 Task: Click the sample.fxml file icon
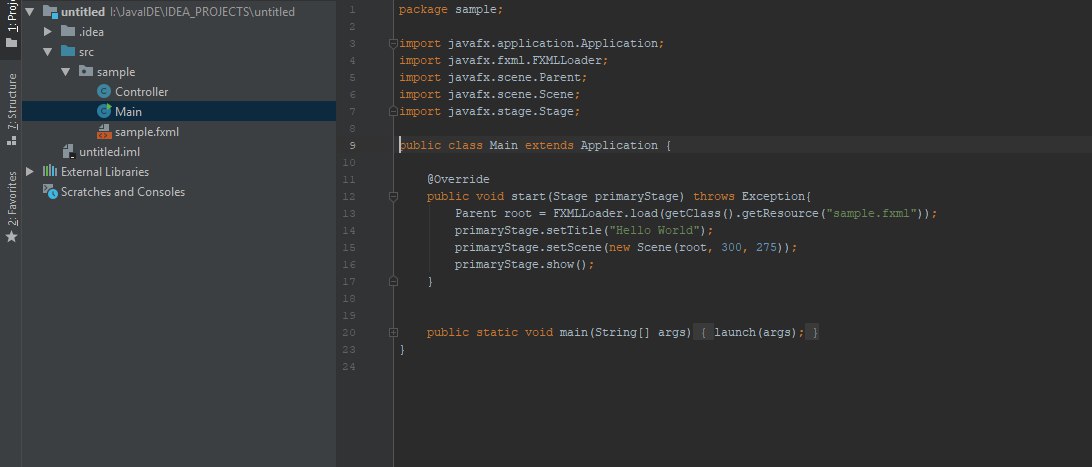coord(104,132)
